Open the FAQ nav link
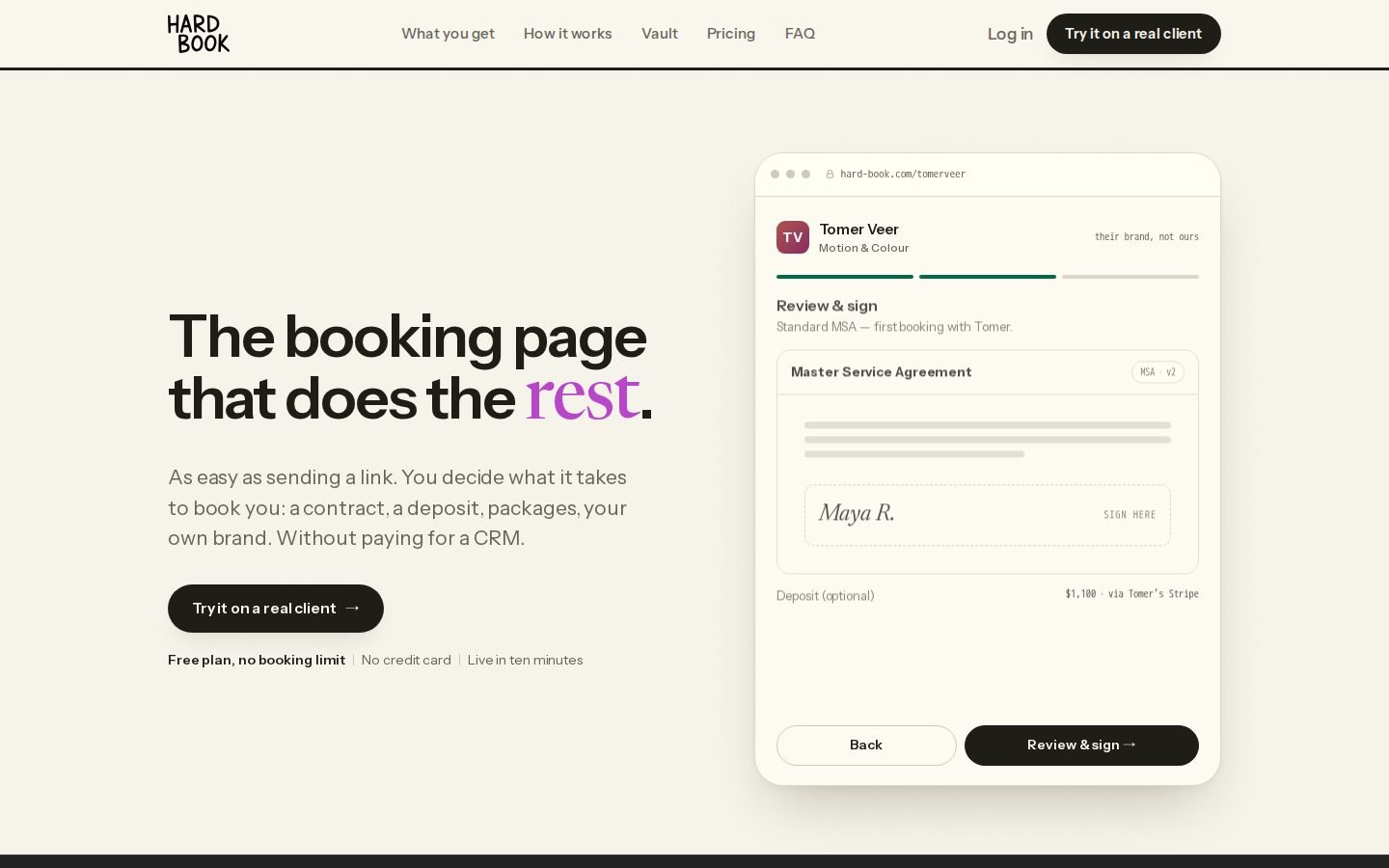 pyautogui.click(x=800, y=34)
